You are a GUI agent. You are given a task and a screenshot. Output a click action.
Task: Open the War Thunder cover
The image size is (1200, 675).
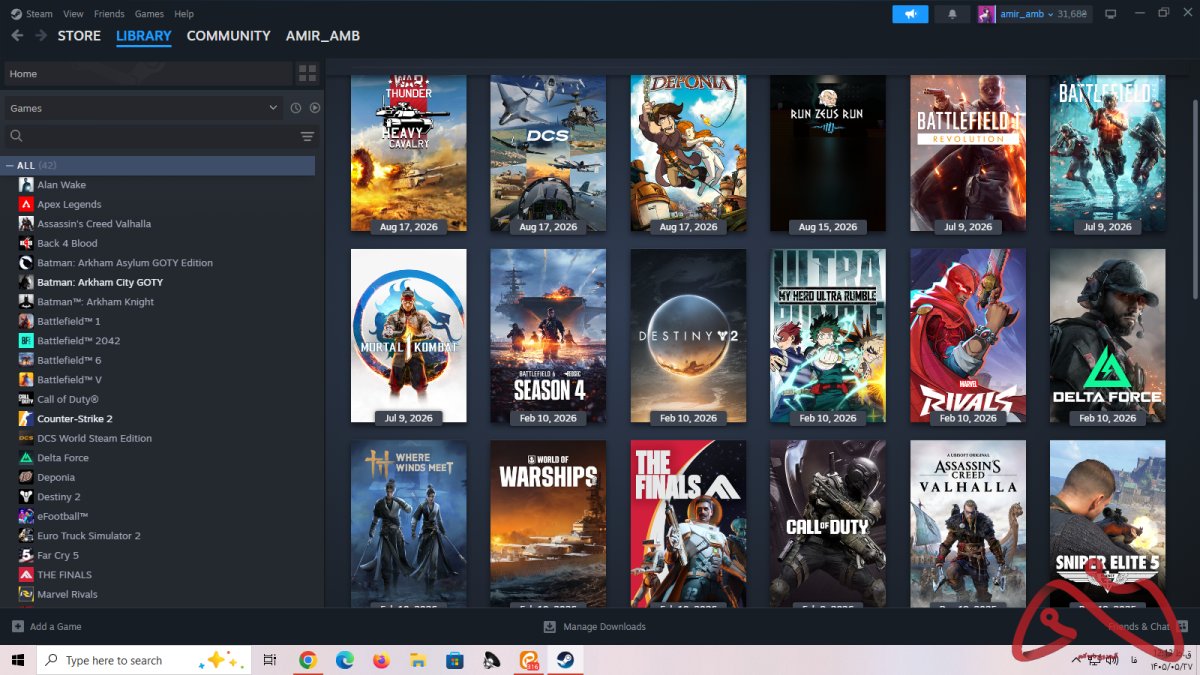coord(408,154)
